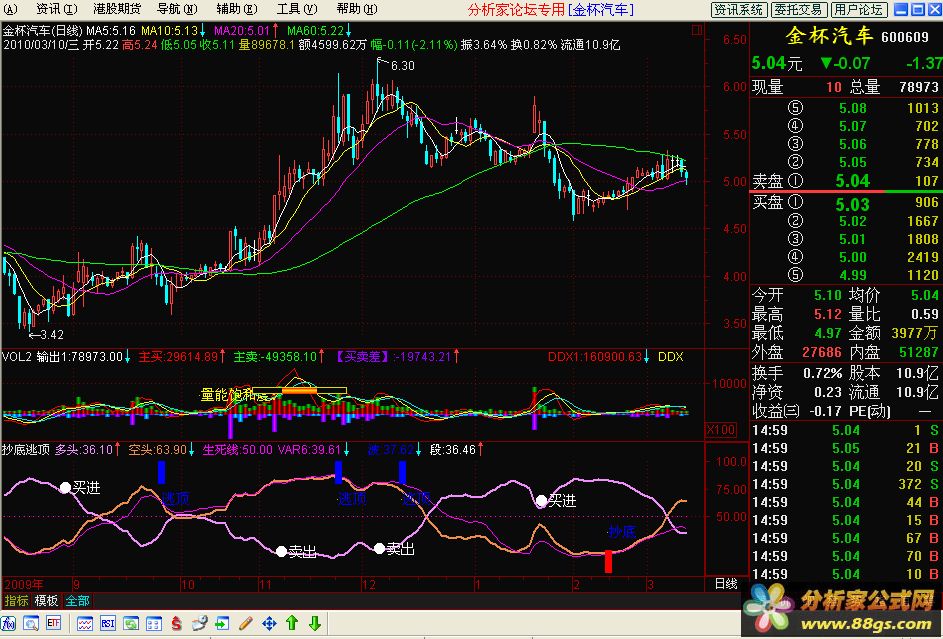Click the VOL2 indicator name

[17, 356]
